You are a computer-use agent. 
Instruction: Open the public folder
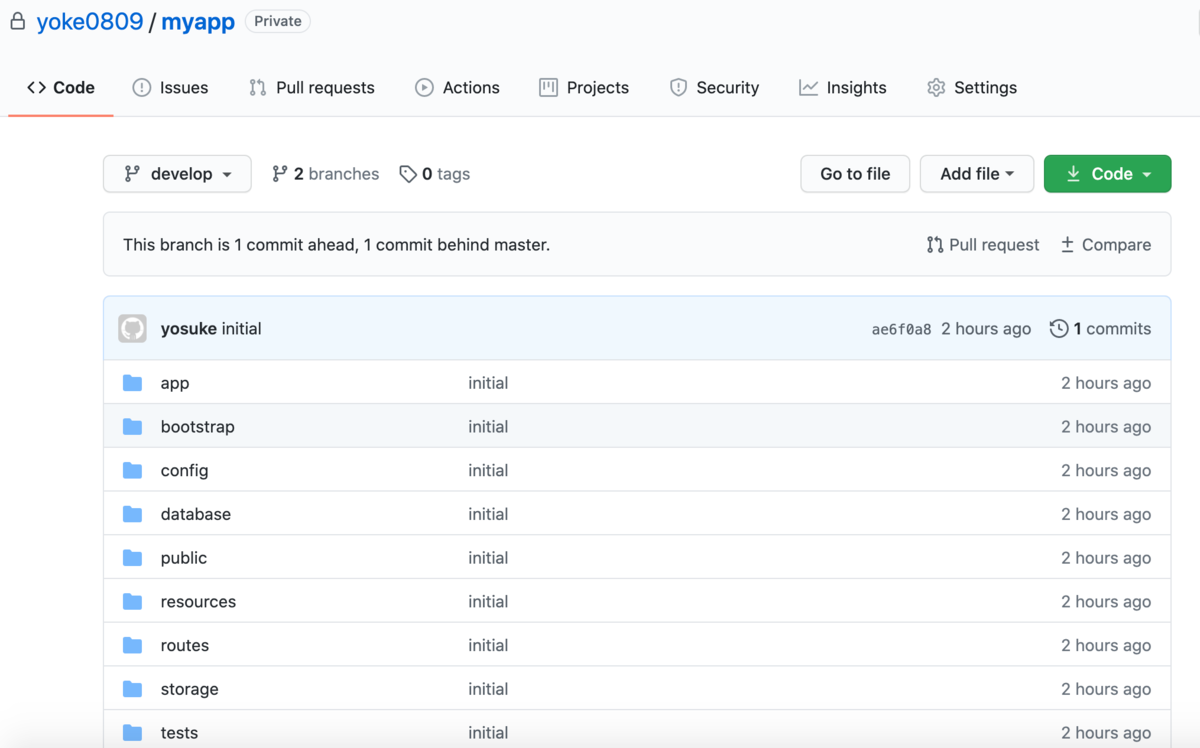184,558
